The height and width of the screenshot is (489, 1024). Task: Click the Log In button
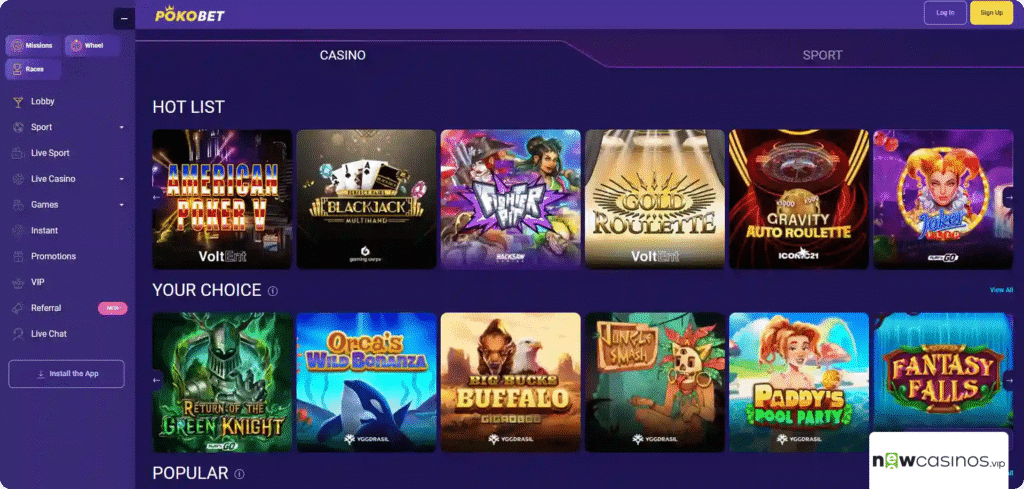945,13
